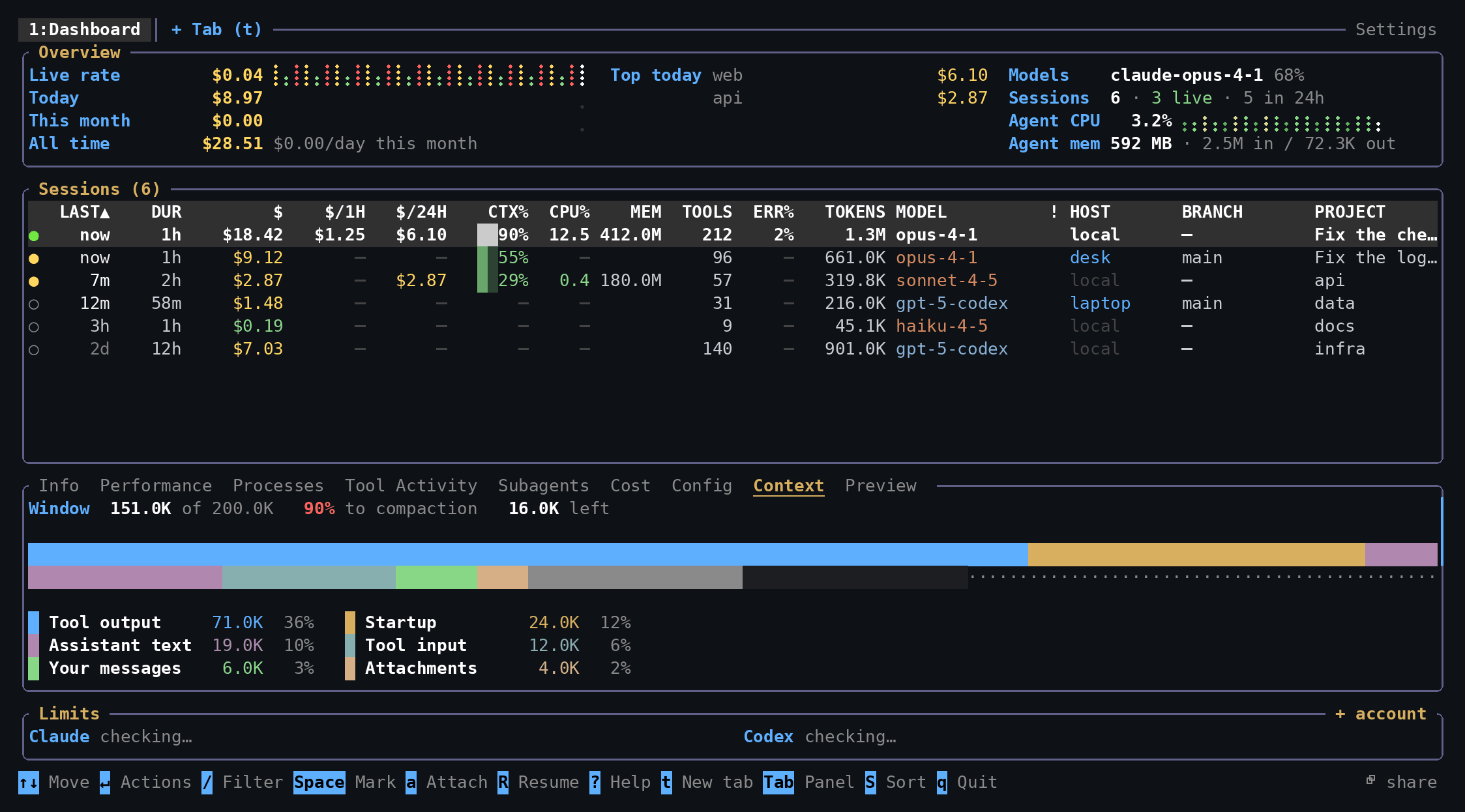Click the 'desk' host in the opus-4-1 row
Image resolution: width=1465 pixels, height=812 pixels.
[1090, 258]
